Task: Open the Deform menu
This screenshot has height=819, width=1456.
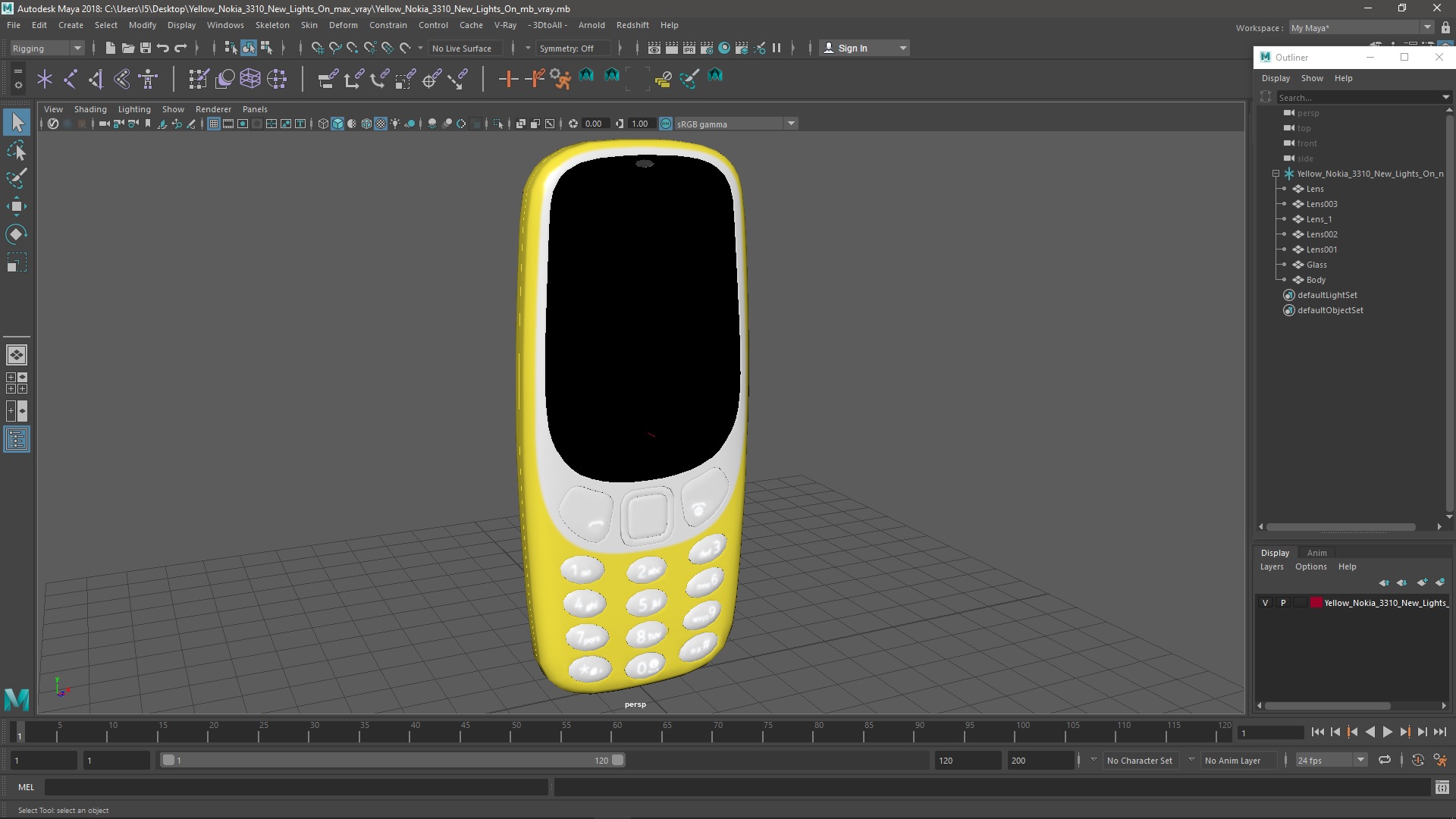Action: tap(343, 25)
